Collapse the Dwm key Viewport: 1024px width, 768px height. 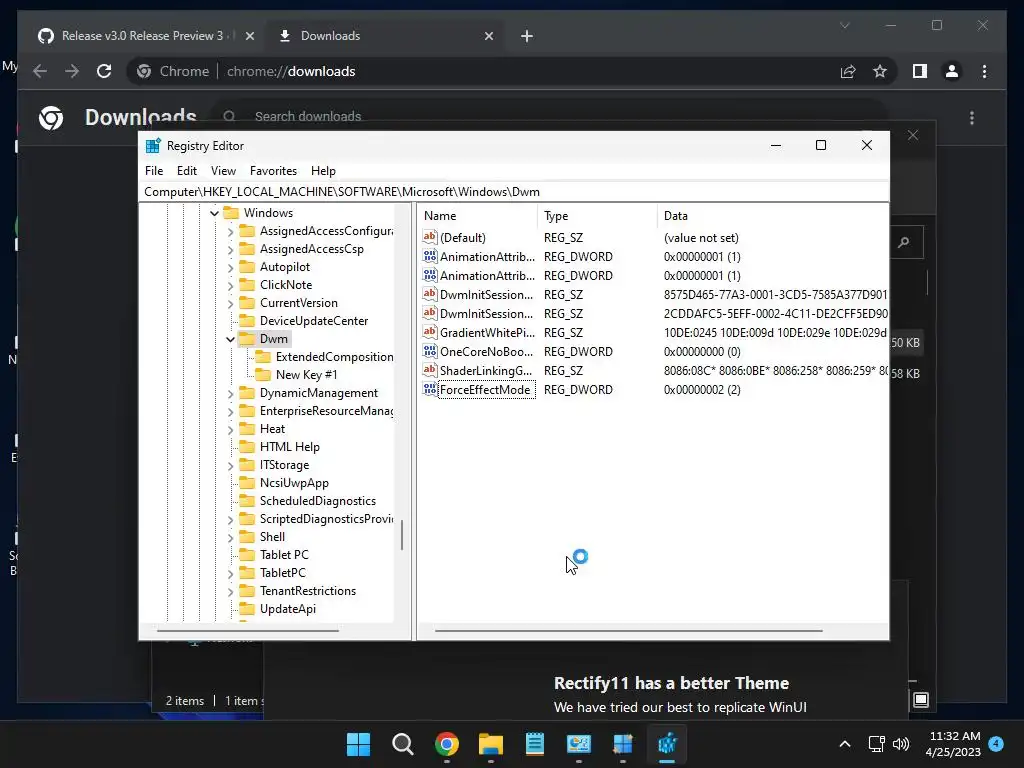point(230,339)
